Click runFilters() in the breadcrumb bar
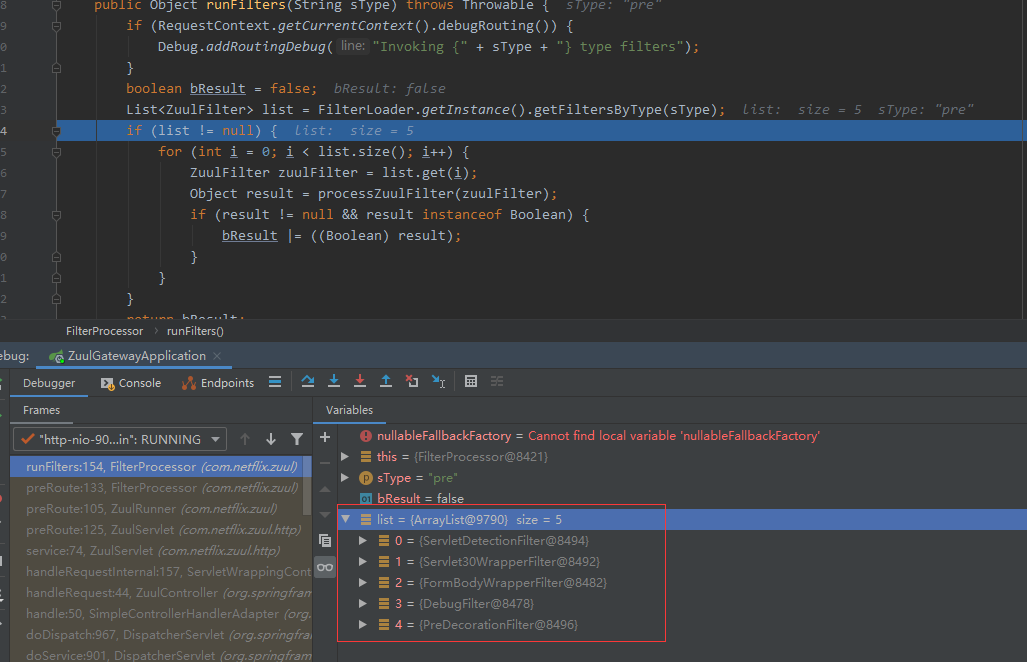Viewport: 1027px width, 662px height. tap(195, 330)
